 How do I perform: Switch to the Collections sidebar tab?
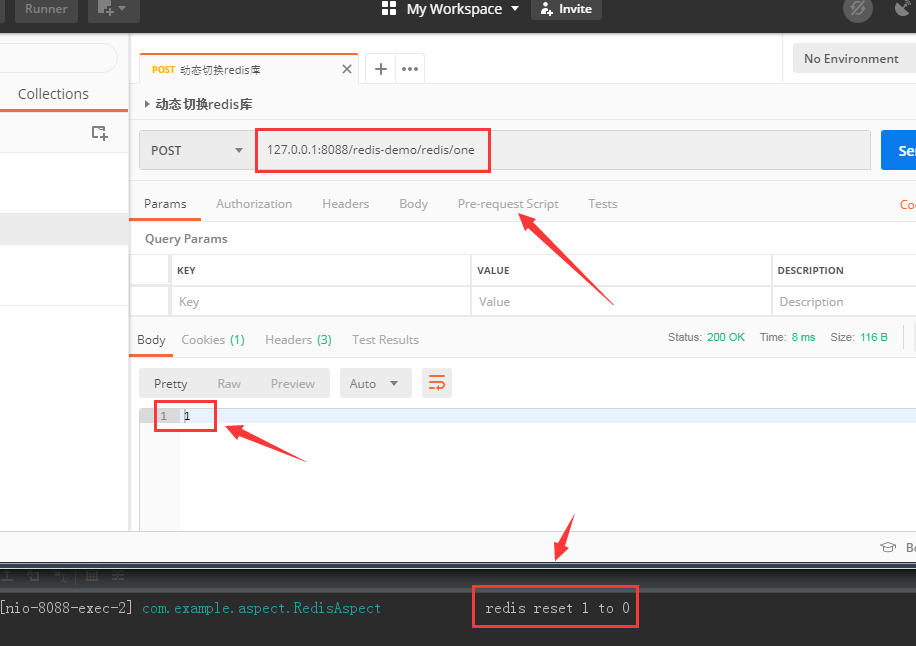53,94
